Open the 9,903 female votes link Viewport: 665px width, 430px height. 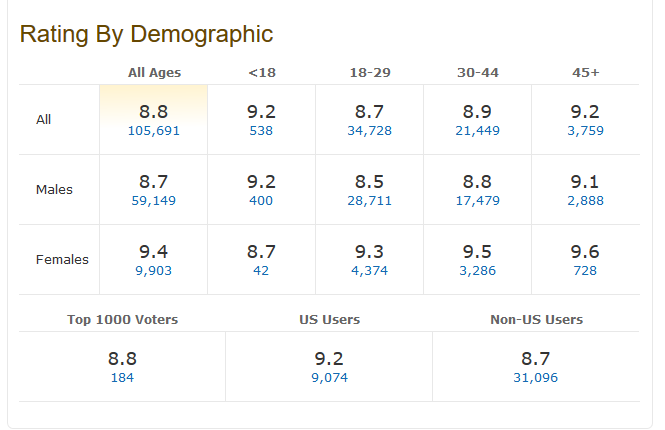pos(154,271)
